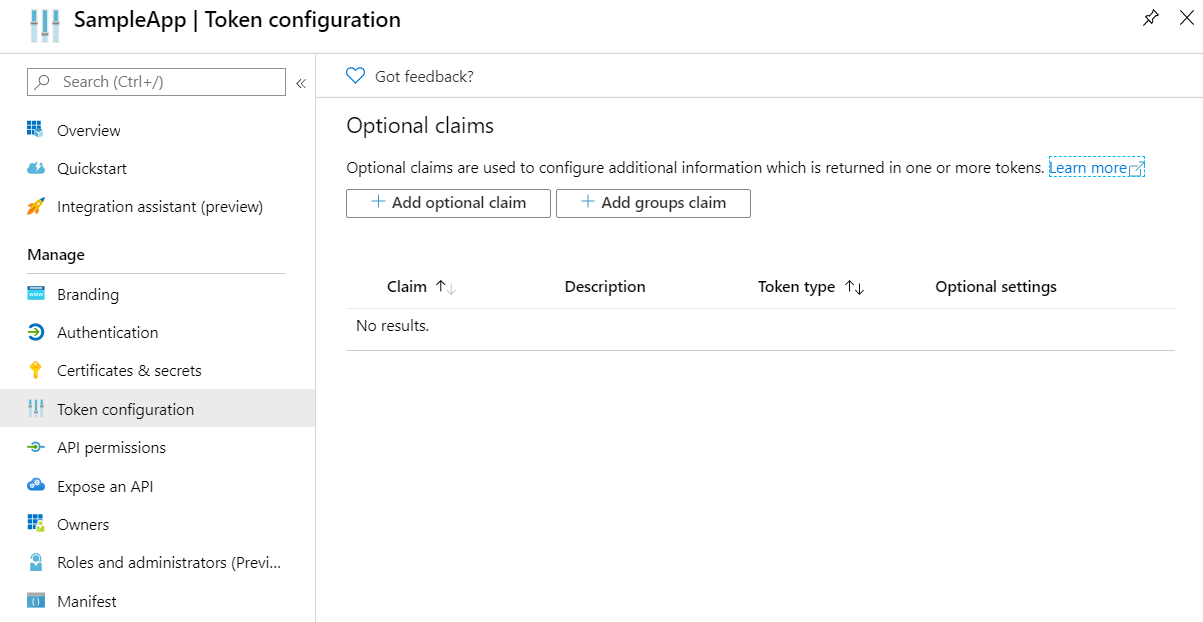This screenshot has height=622, width=1203.
Task: Select the Quickstart rocket icon
Action: click(38, 168)
